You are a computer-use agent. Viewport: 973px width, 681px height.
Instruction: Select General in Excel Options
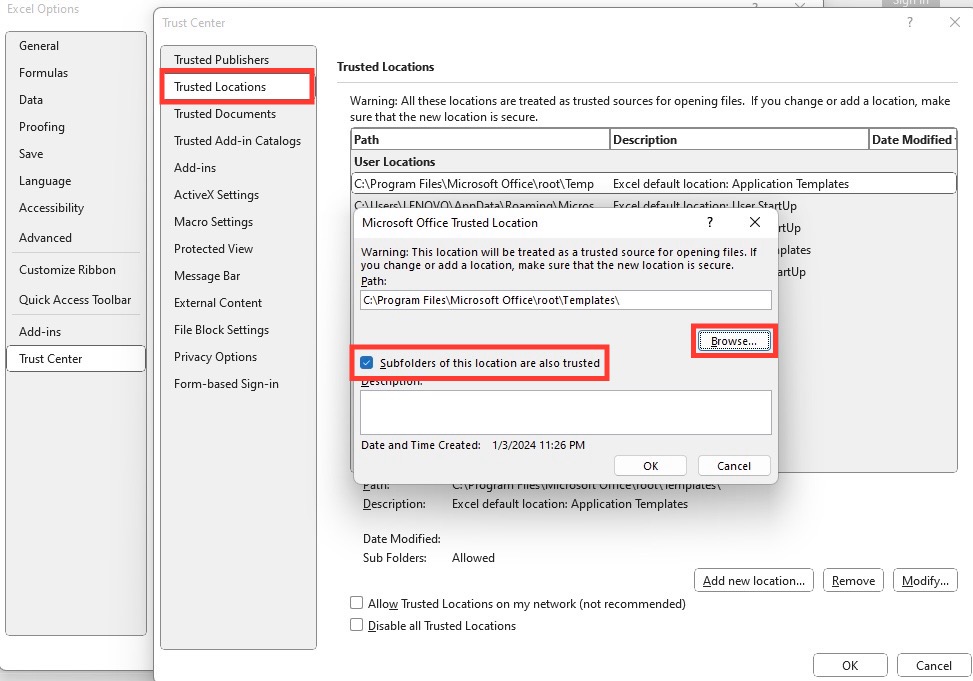(38, 46)
